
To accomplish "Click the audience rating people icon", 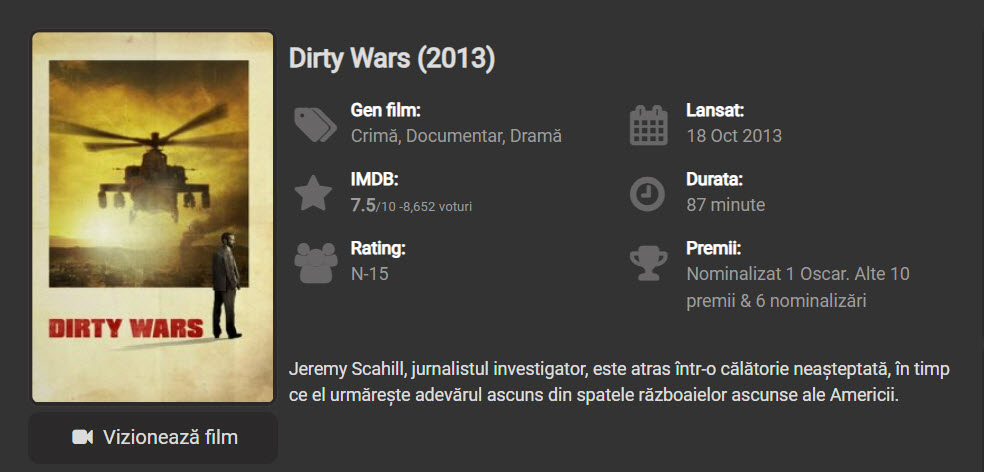I will tap(315, 262).
